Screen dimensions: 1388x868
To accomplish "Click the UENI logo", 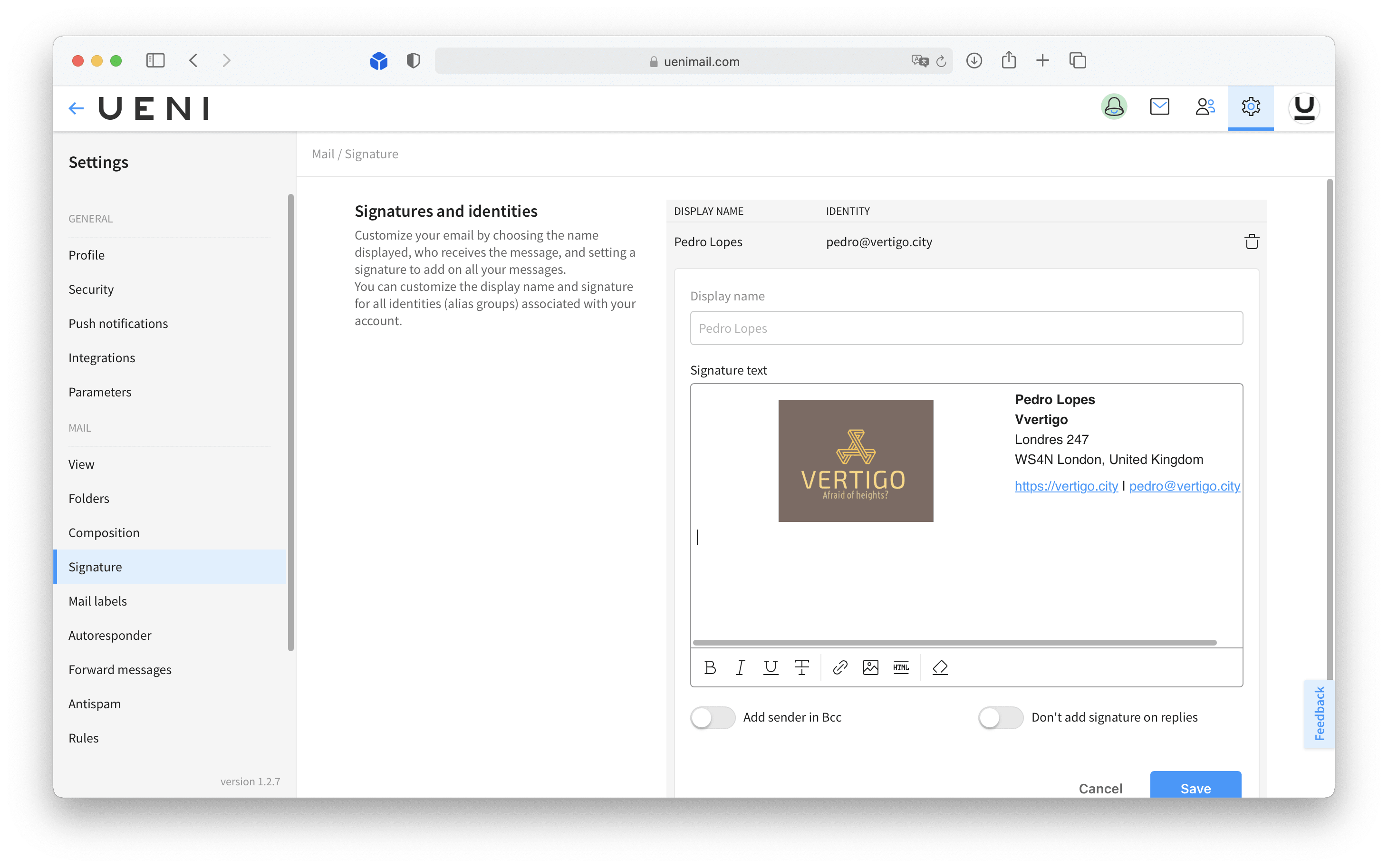I will pos(154,108).
